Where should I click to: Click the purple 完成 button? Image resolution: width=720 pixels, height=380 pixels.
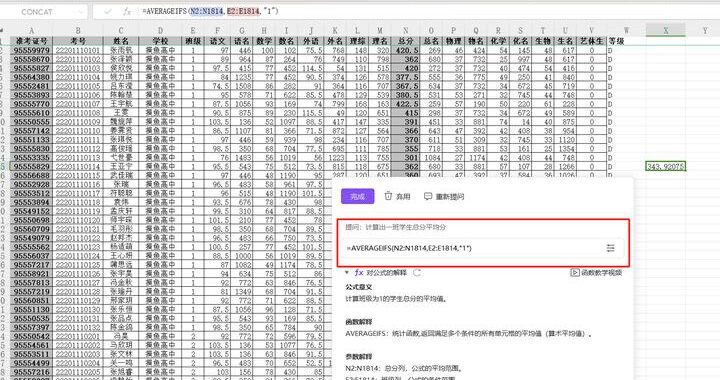[357, 196]
